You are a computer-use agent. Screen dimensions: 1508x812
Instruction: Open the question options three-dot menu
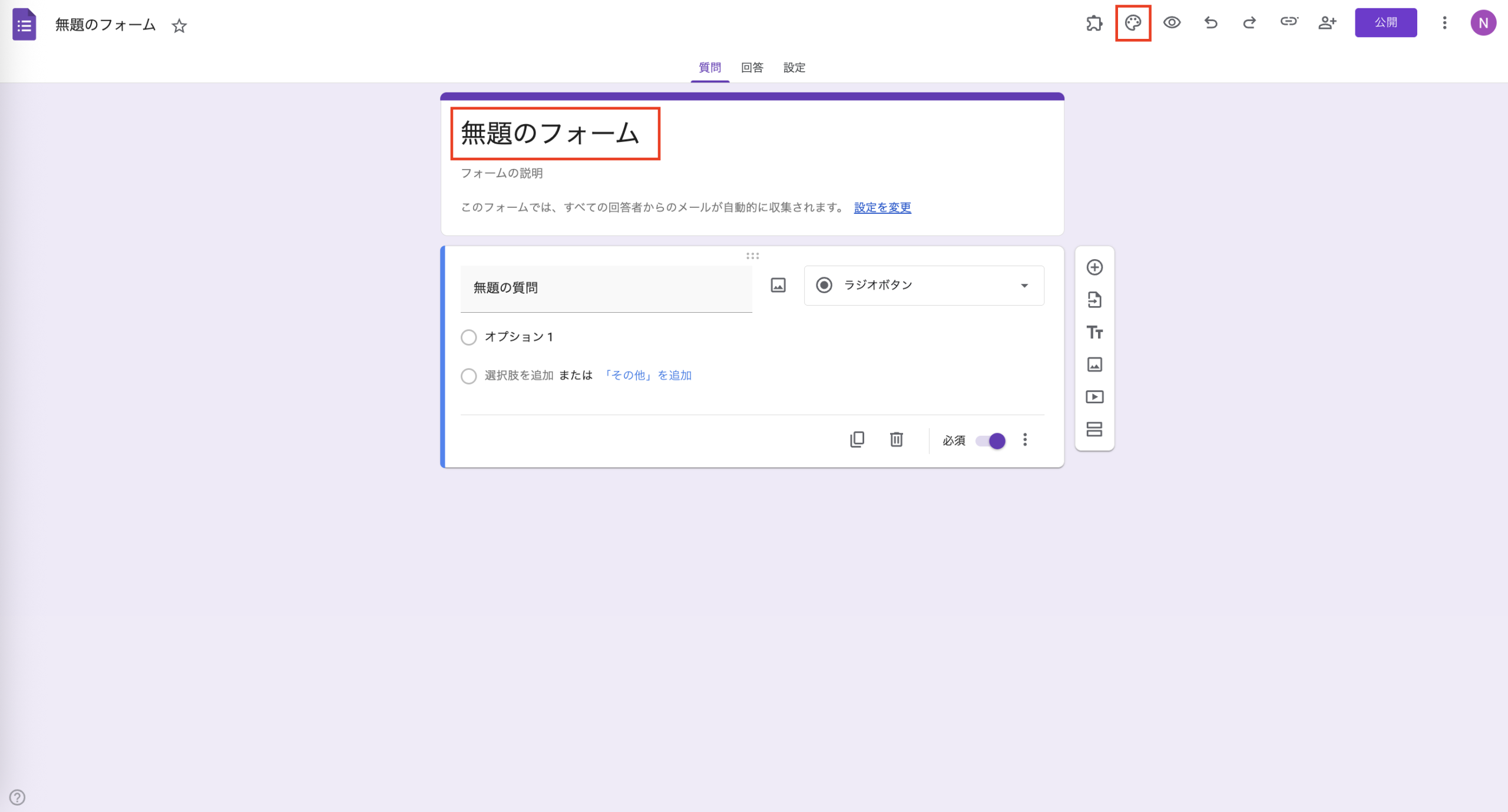point(1025,440)
